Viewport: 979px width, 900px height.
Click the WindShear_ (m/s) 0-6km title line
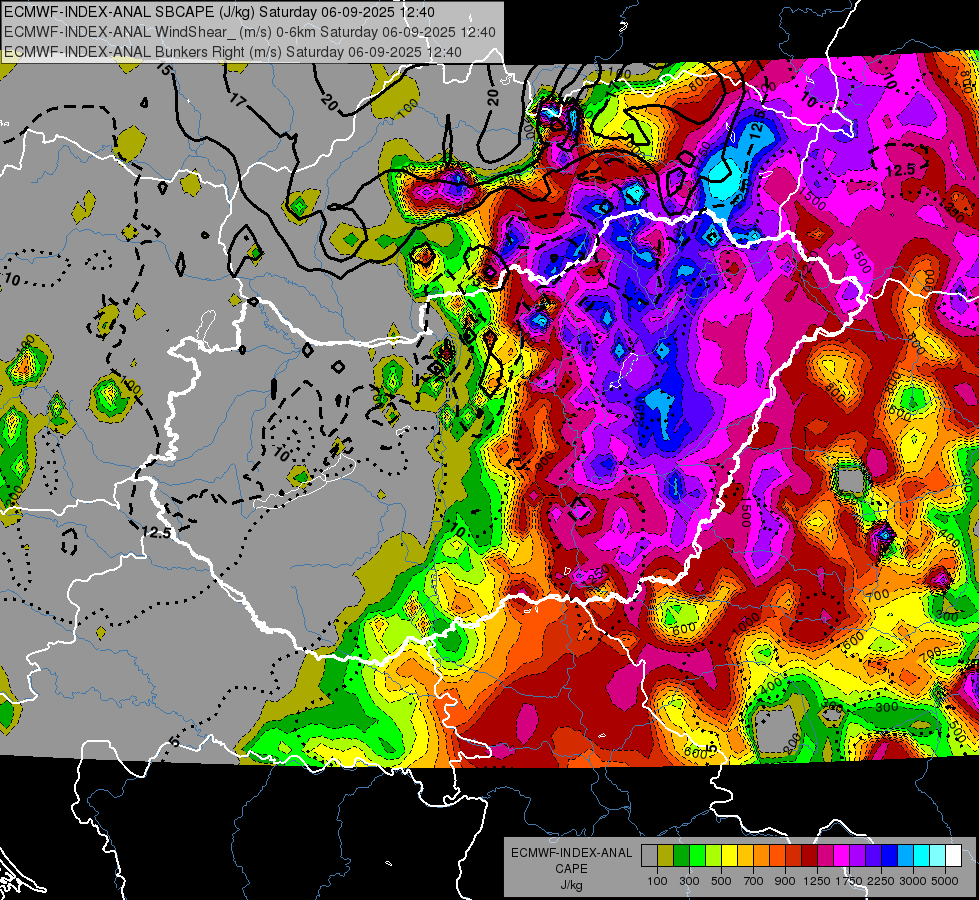point(250,32)
